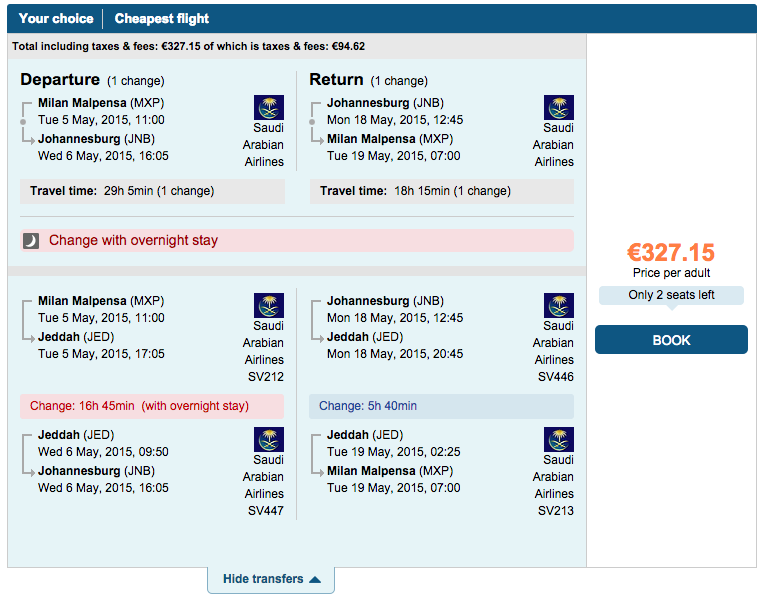Image resolution: width=771 pixels, height=610 pixels.
Task: Click the Change: 5h 40min layover bar
Action: tap(441, 406)
